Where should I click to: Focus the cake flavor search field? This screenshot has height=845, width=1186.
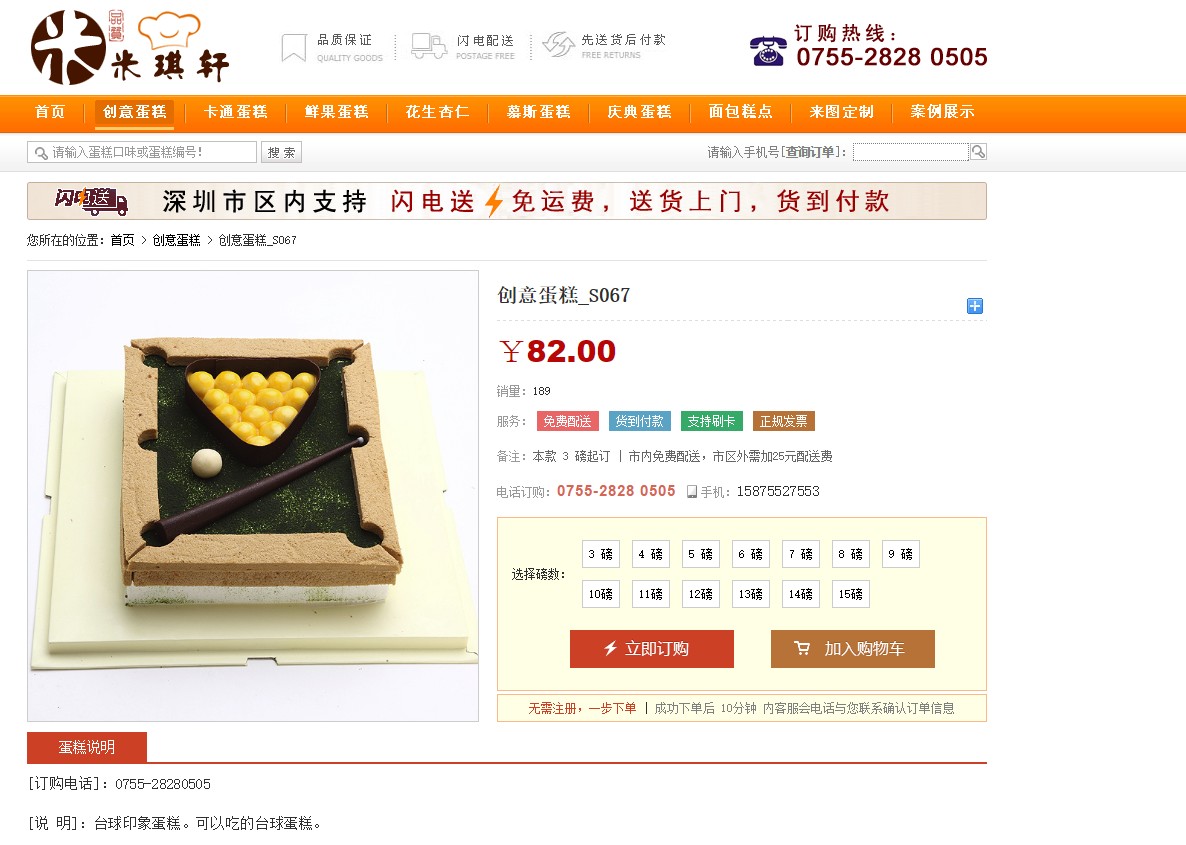coord(142,152)
